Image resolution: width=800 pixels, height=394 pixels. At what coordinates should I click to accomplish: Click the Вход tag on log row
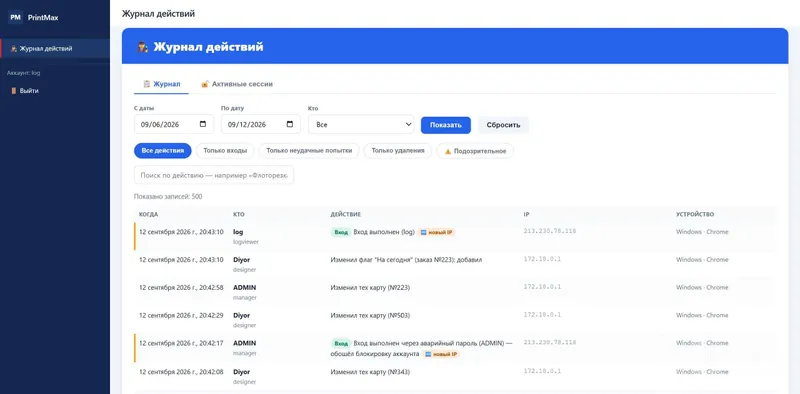tap(341, 232)
